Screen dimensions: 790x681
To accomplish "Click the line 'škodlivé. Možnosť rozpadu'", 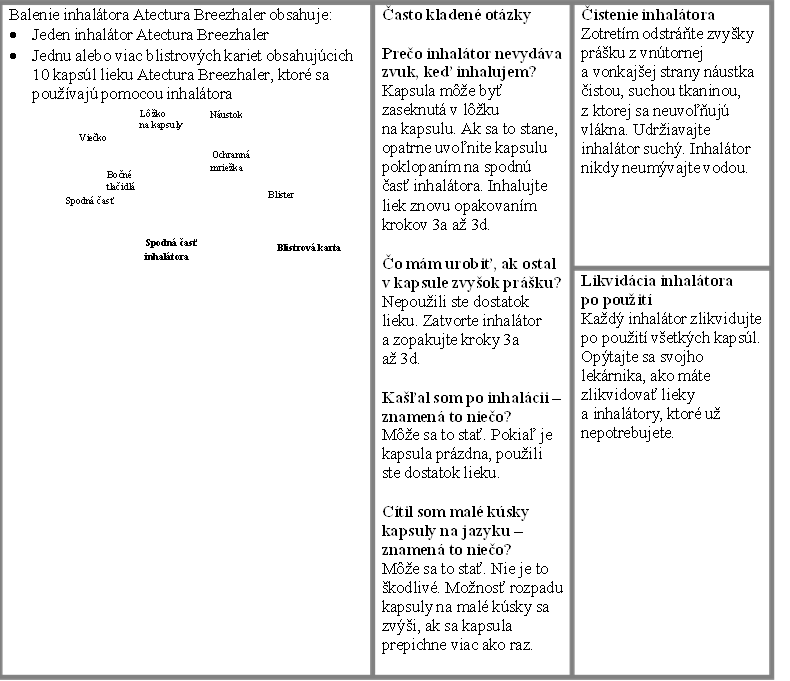I will click(472, 588).
